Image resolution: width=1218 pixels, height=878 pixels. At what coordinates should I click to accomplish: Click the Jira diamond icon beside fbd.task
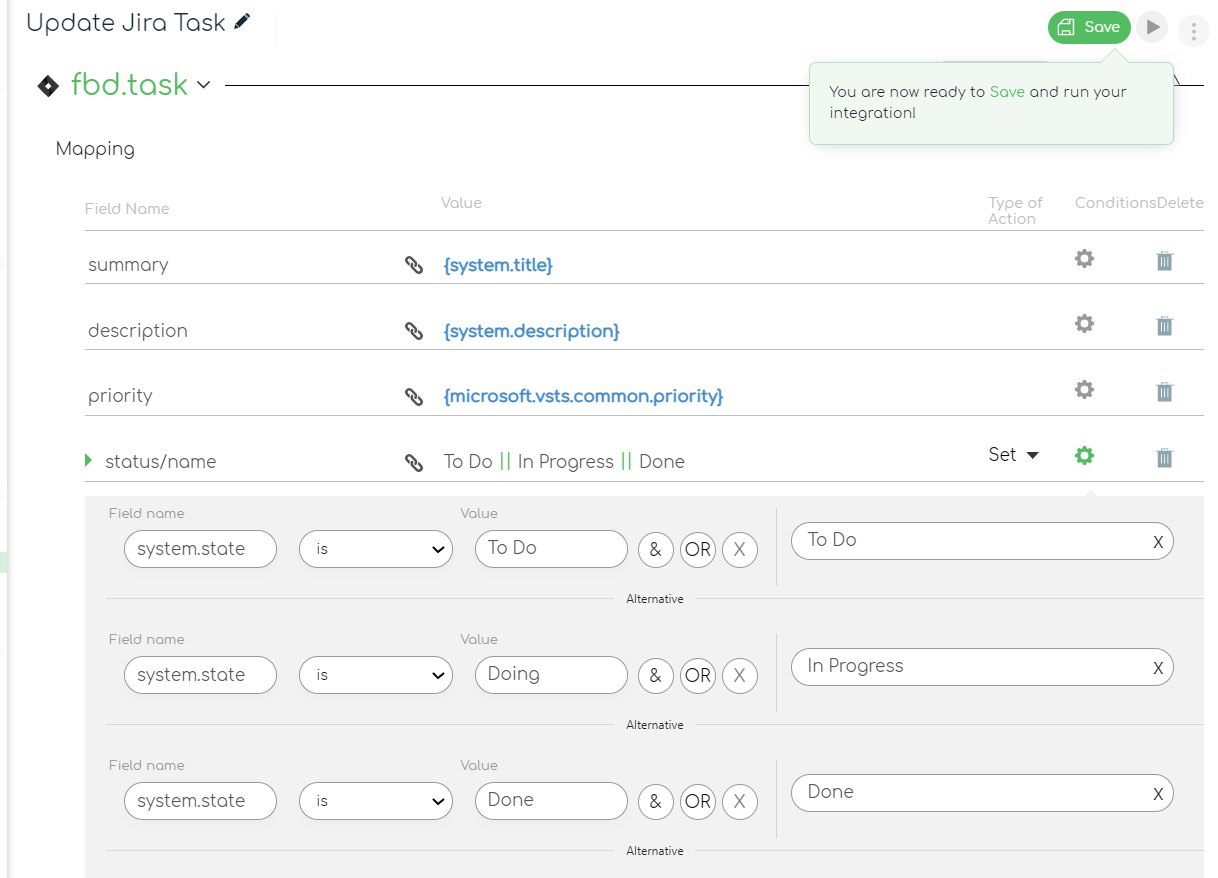click(x=48, y=86)
